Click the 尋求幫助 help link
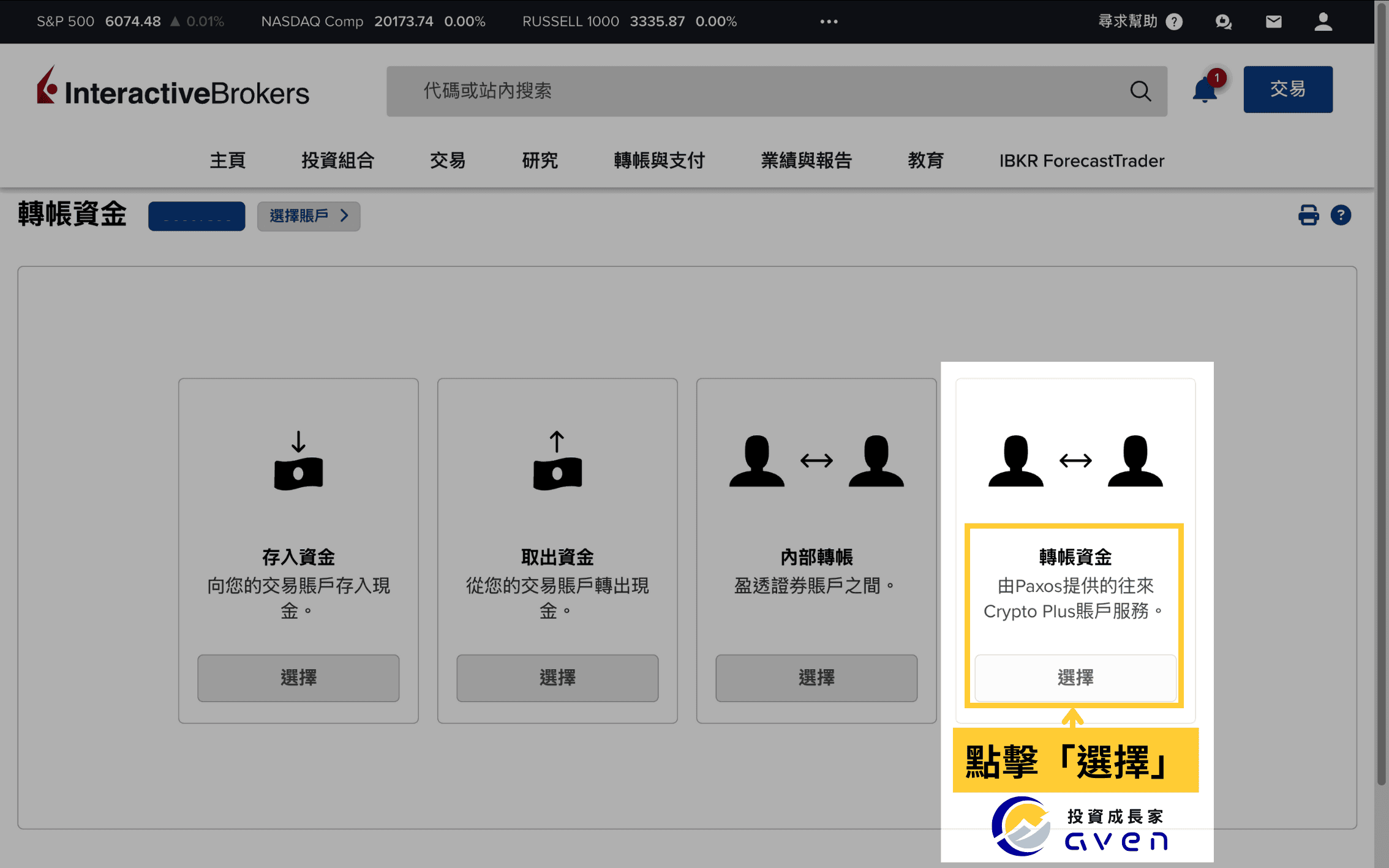 (x=1139, y=21)
